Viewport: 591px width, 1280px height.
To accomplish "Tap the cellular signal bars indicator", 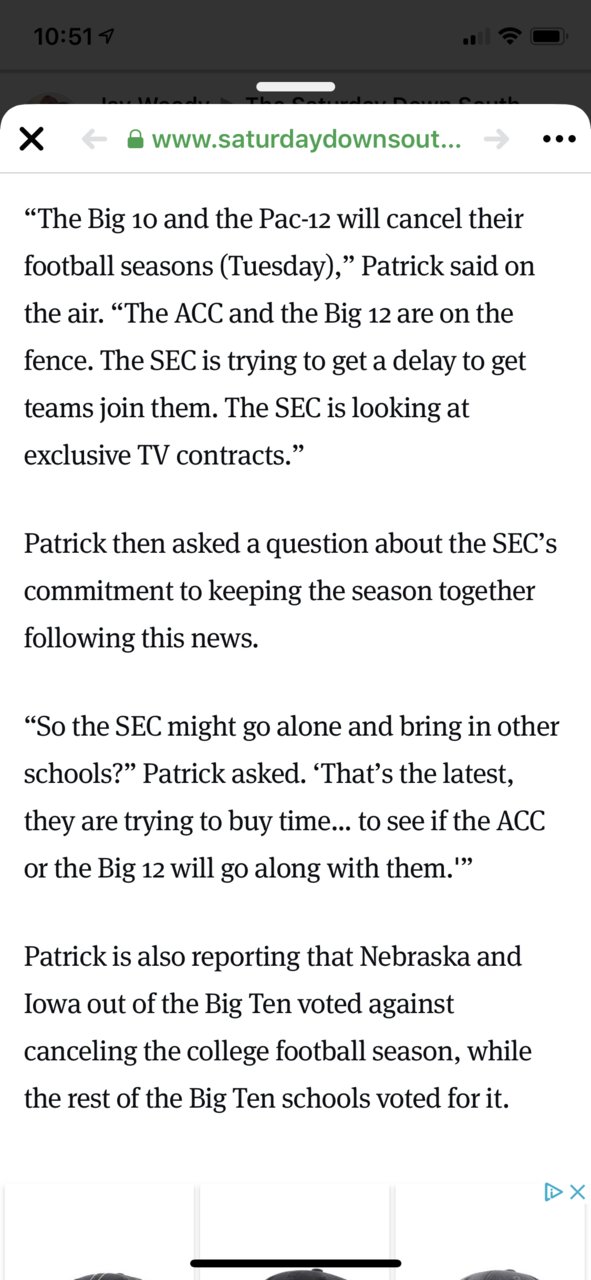I will (x=476, y=38).
